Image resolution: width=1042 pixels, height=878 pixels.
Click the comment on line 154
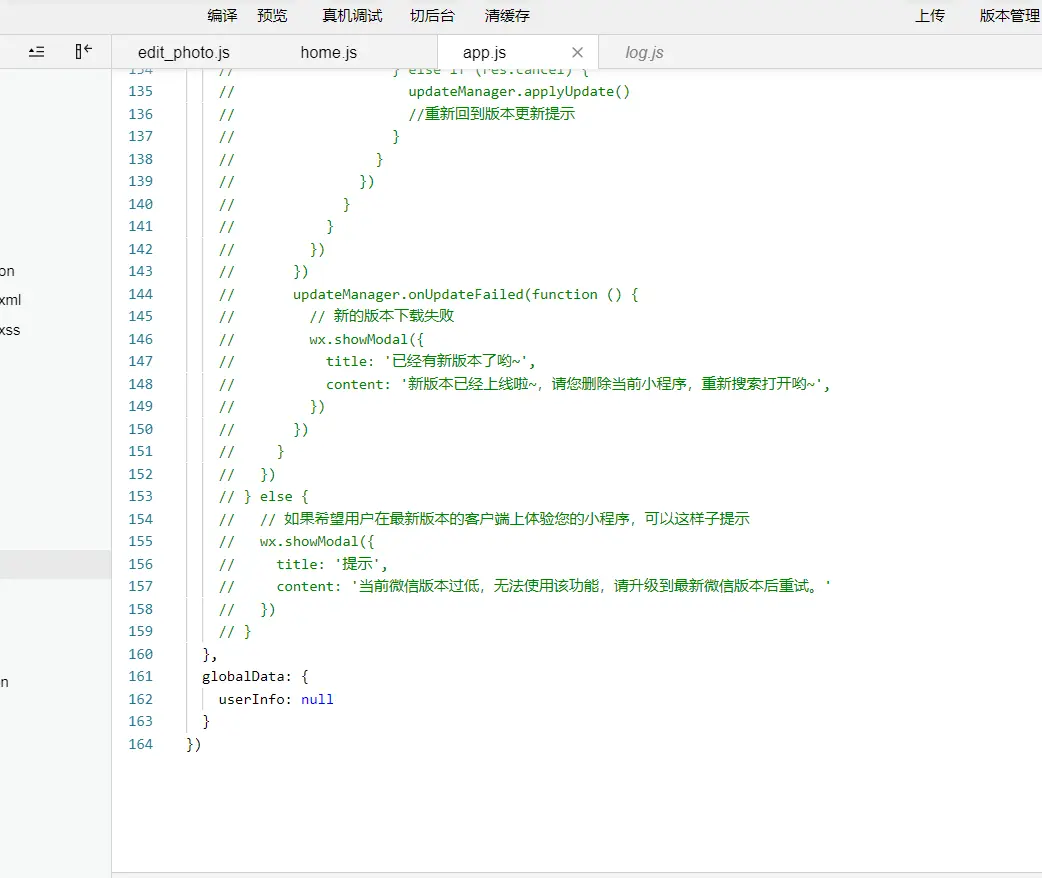click(505, 518)
